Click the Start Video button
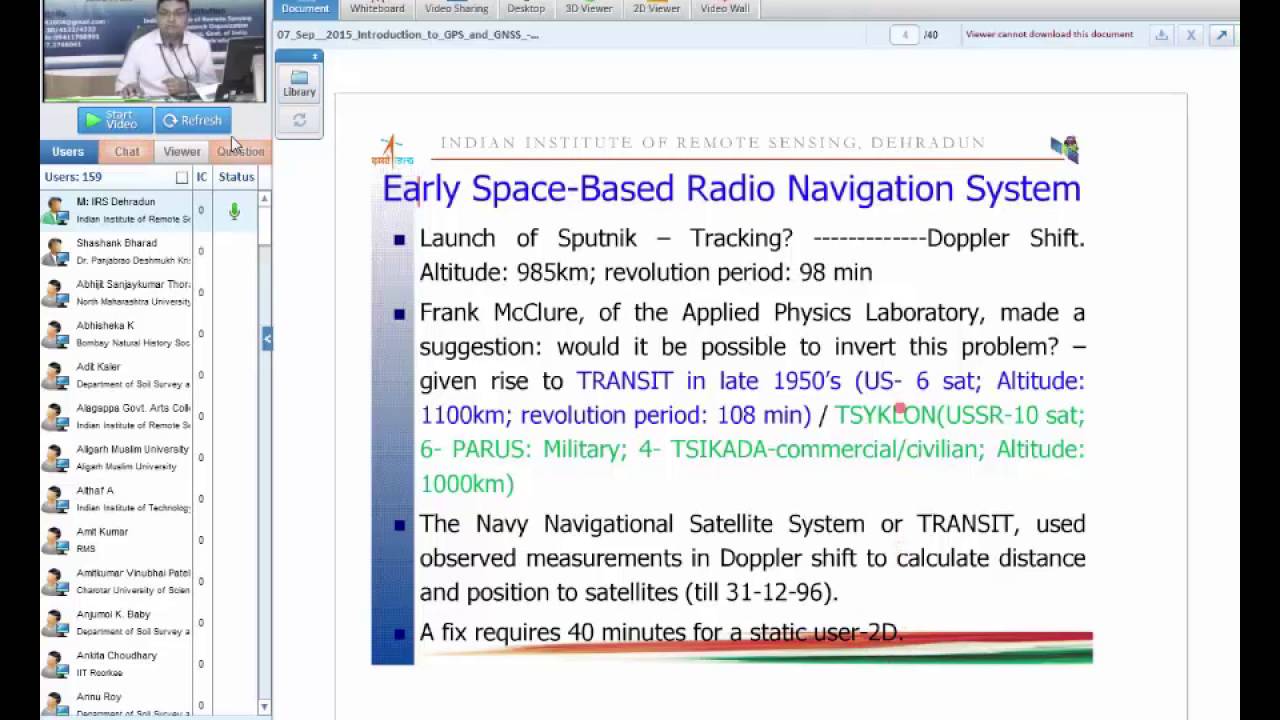This screenshot has height=720, width=1280. pos(115,120)
